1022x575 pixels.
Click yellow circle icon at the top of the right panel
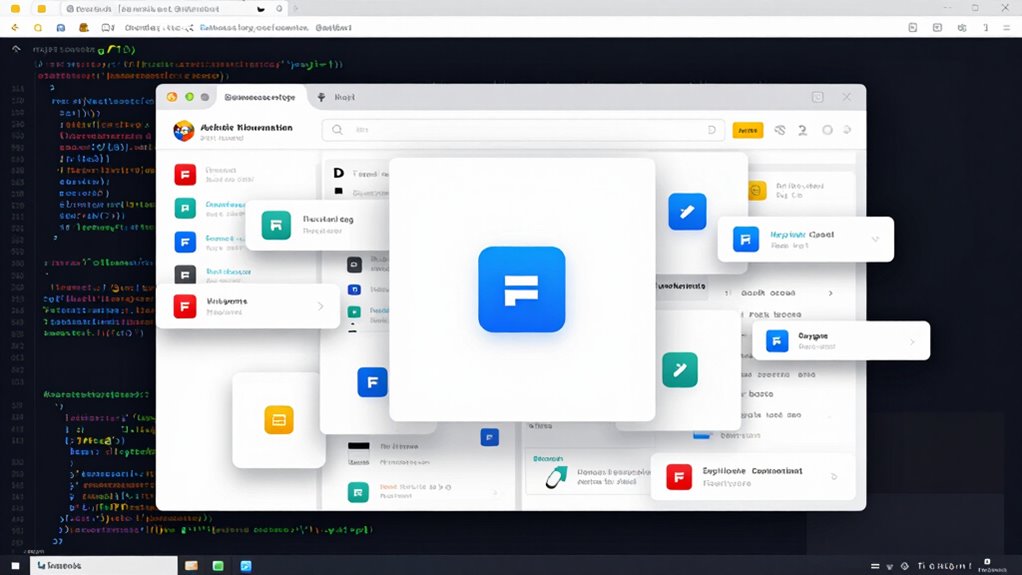(x=757, y=190)
